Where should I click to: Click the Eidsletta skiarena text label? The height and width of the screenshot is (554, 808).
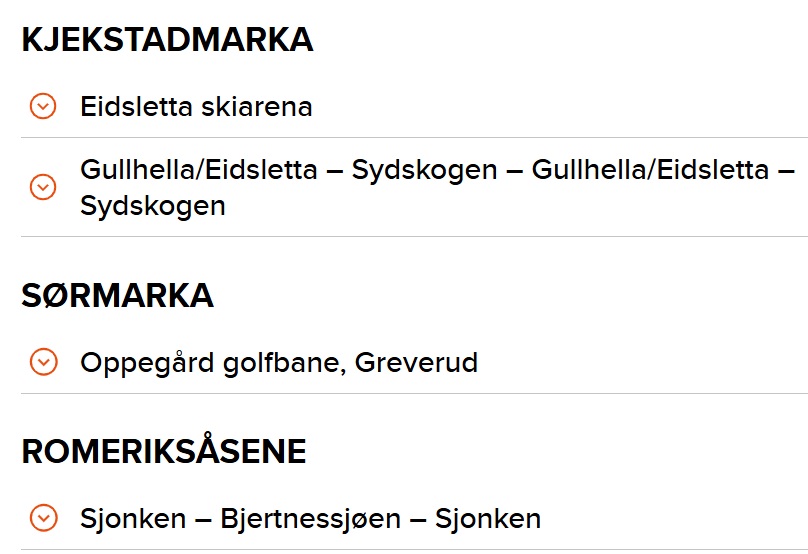(196, 107)
